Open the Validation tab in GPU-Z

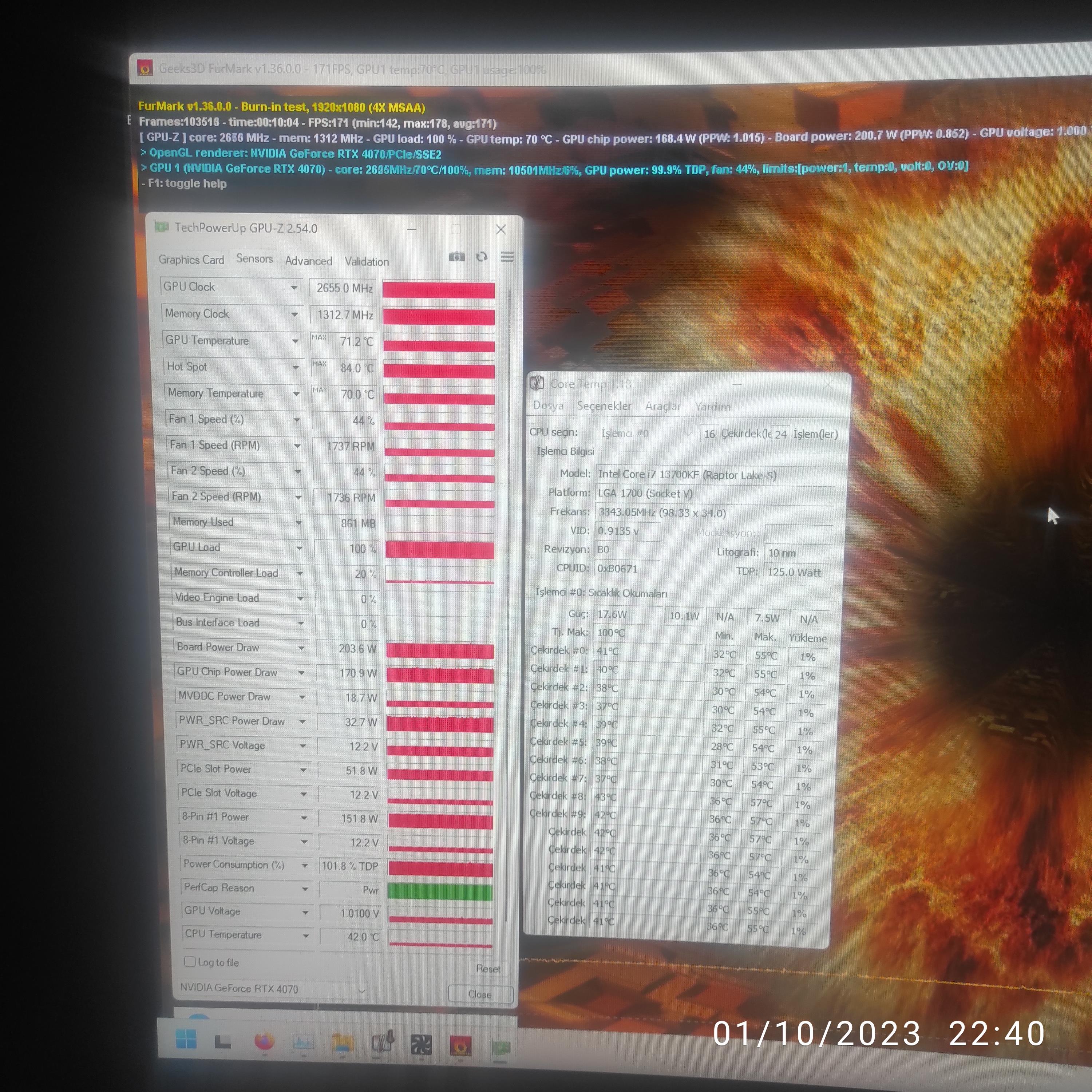(367, 262)
